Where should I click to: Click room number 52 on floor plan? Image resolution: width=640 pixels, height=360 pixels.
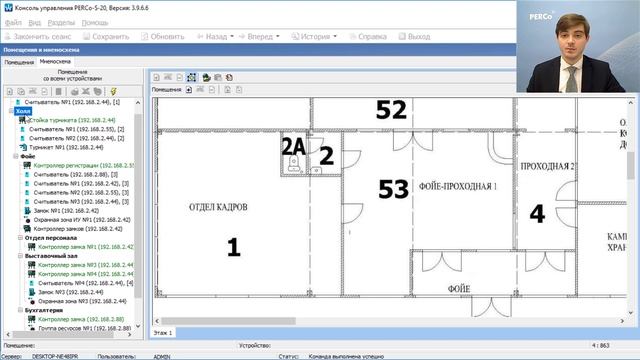point(391,110)
